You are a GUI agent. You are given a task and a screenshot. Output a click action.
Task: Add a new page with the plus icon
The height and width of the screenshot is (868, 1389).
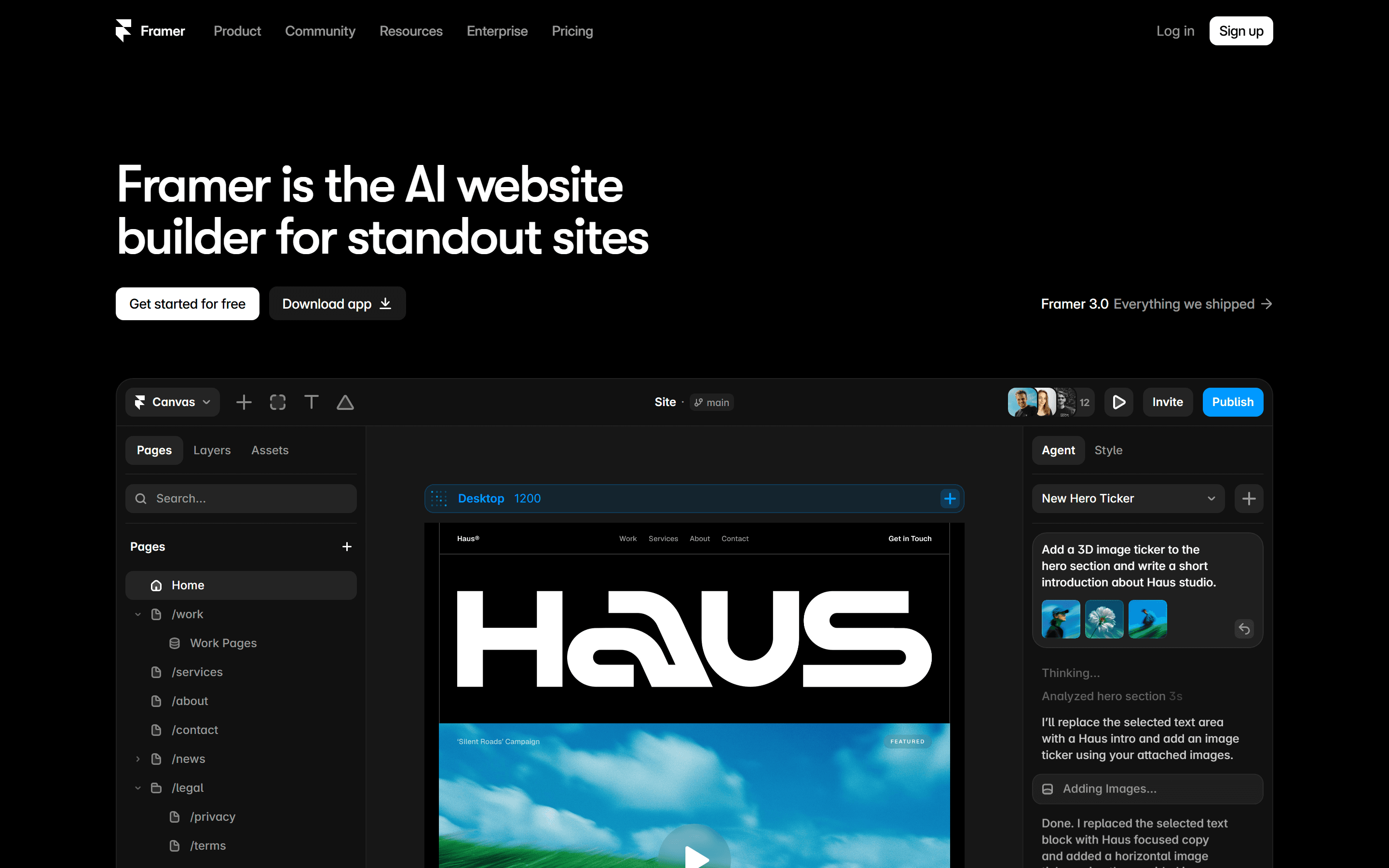pos(347,546)
